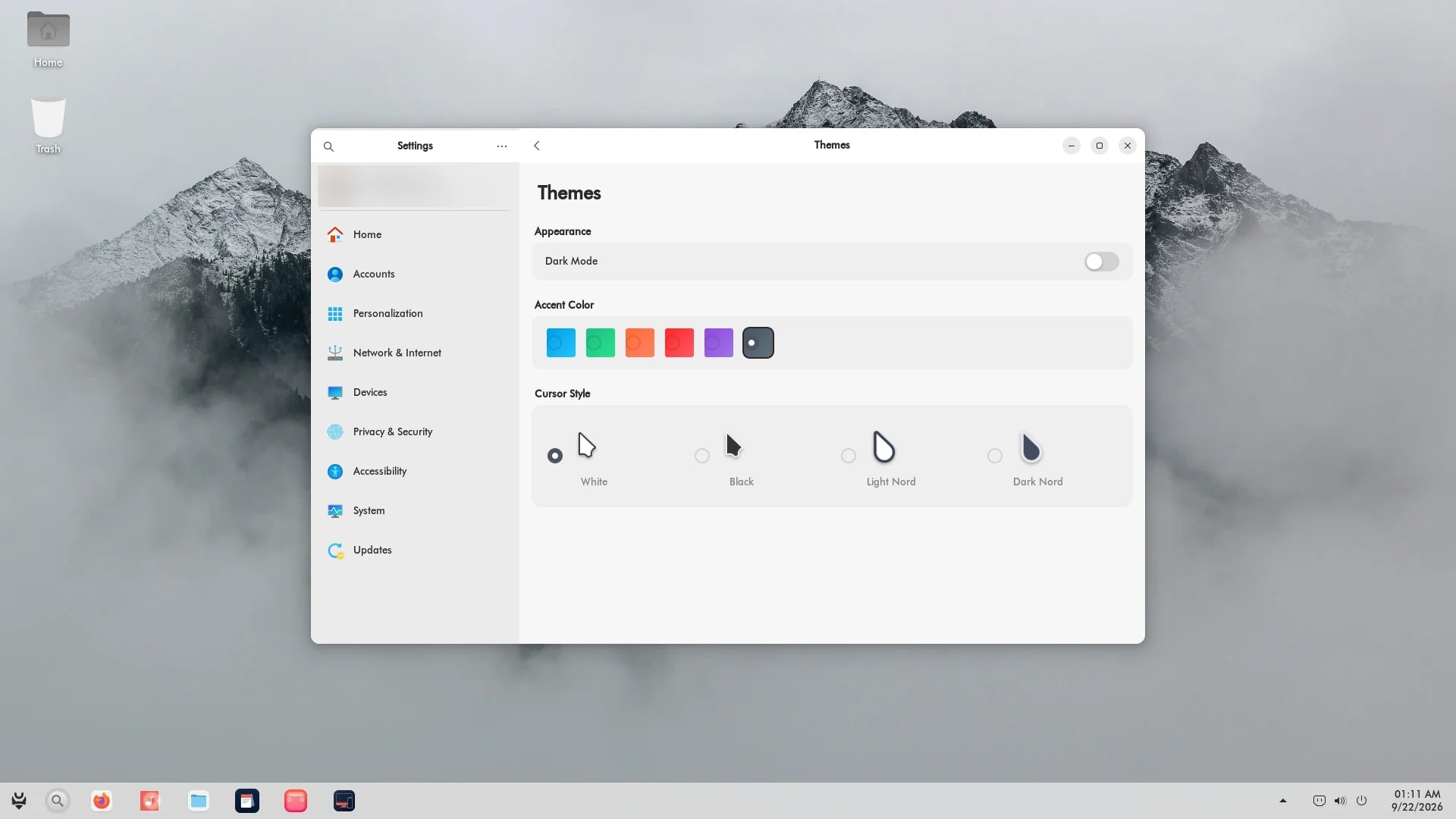
Task: Open the pink app icon in taskbar
Action: click(296, 801)
